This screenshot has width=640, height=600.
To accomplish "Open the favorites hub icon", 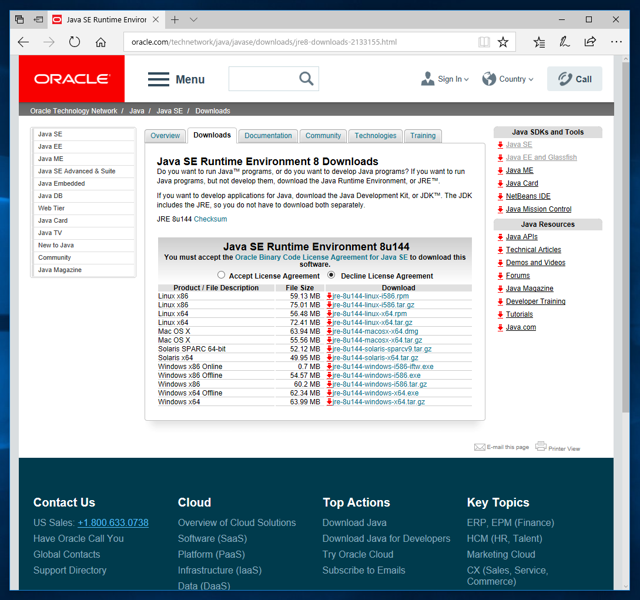I will (x=539, y=42).
